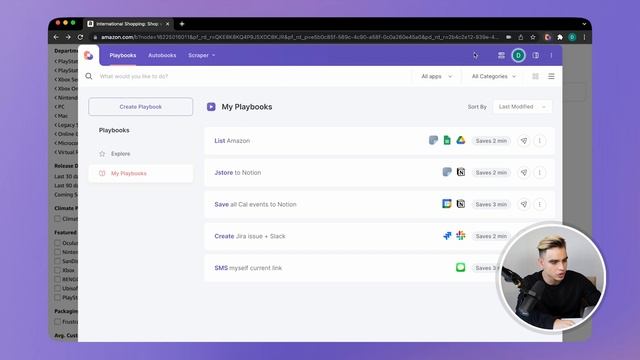Click the scraper icon in List Amazon row
This screenshot has height=360, width=640.
point(433,140)
